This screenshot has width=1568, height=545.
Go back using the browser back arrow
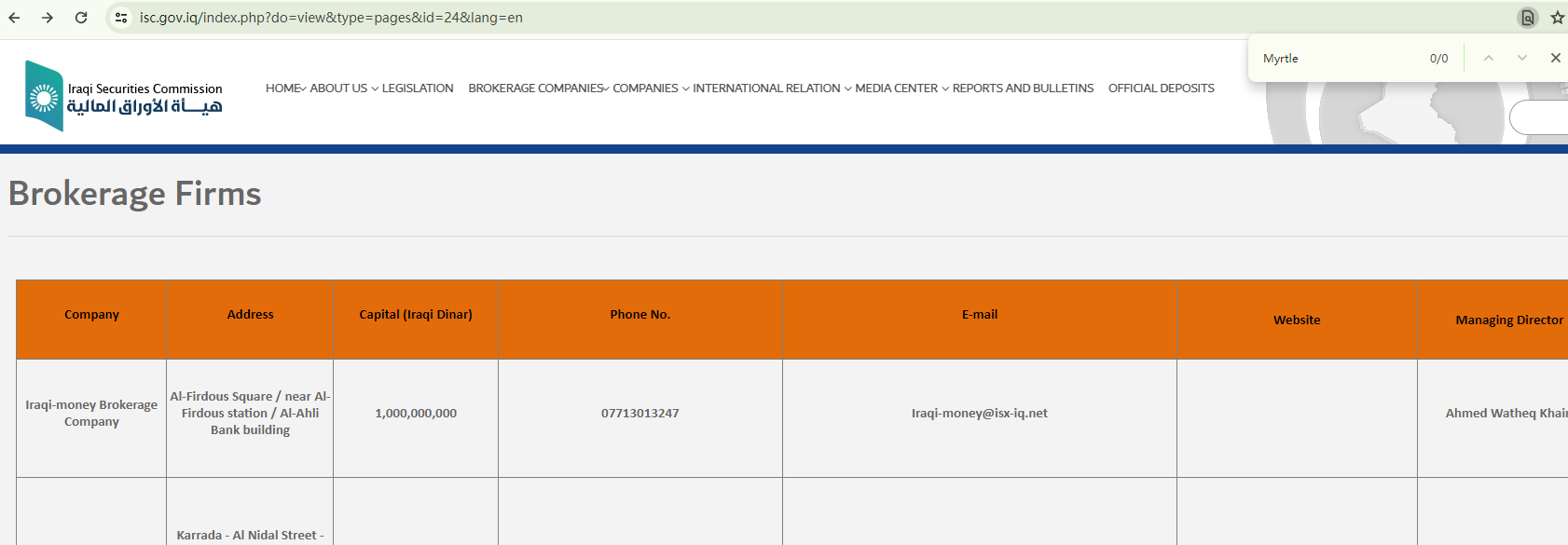[14, 18]
